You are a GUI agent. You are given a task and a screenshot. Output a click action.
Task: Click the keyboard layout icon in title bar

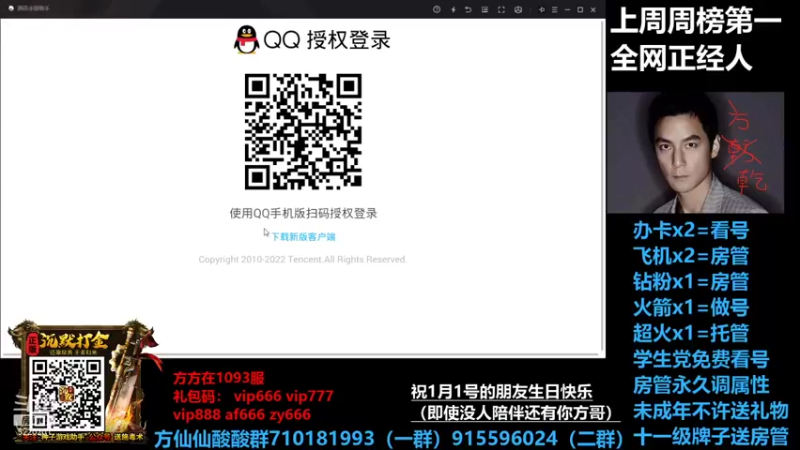coord(485,10)
